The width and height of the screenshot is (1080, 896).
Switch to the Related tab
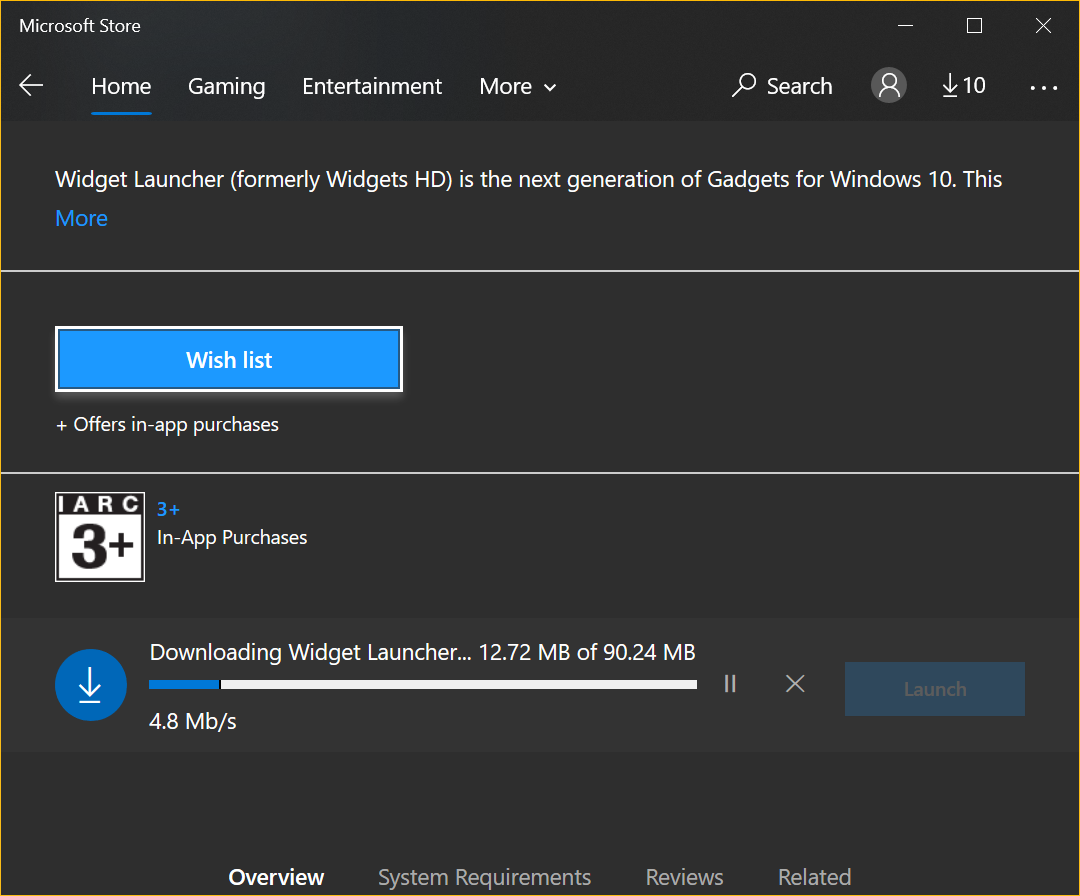tap(814, 877)
